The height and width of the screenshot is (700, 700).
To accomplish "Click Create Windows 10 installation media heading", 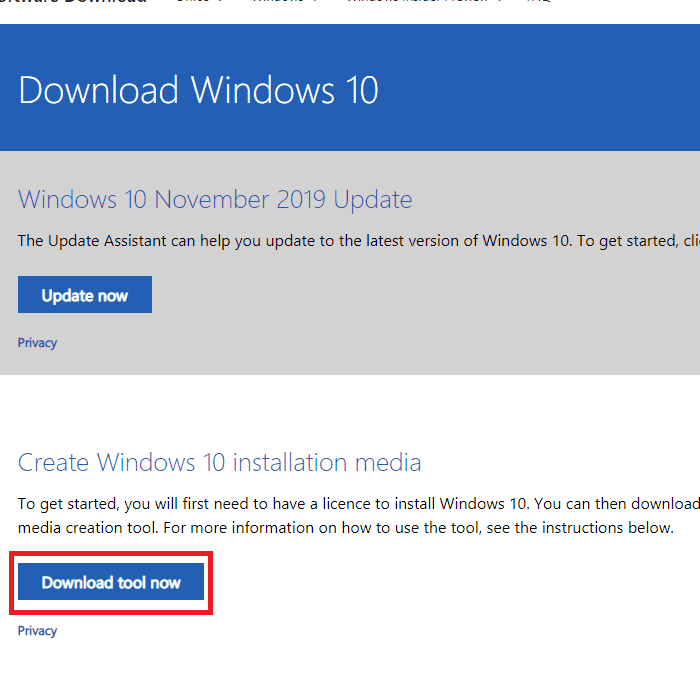I will pyautogui.click(x=219, y=462).
